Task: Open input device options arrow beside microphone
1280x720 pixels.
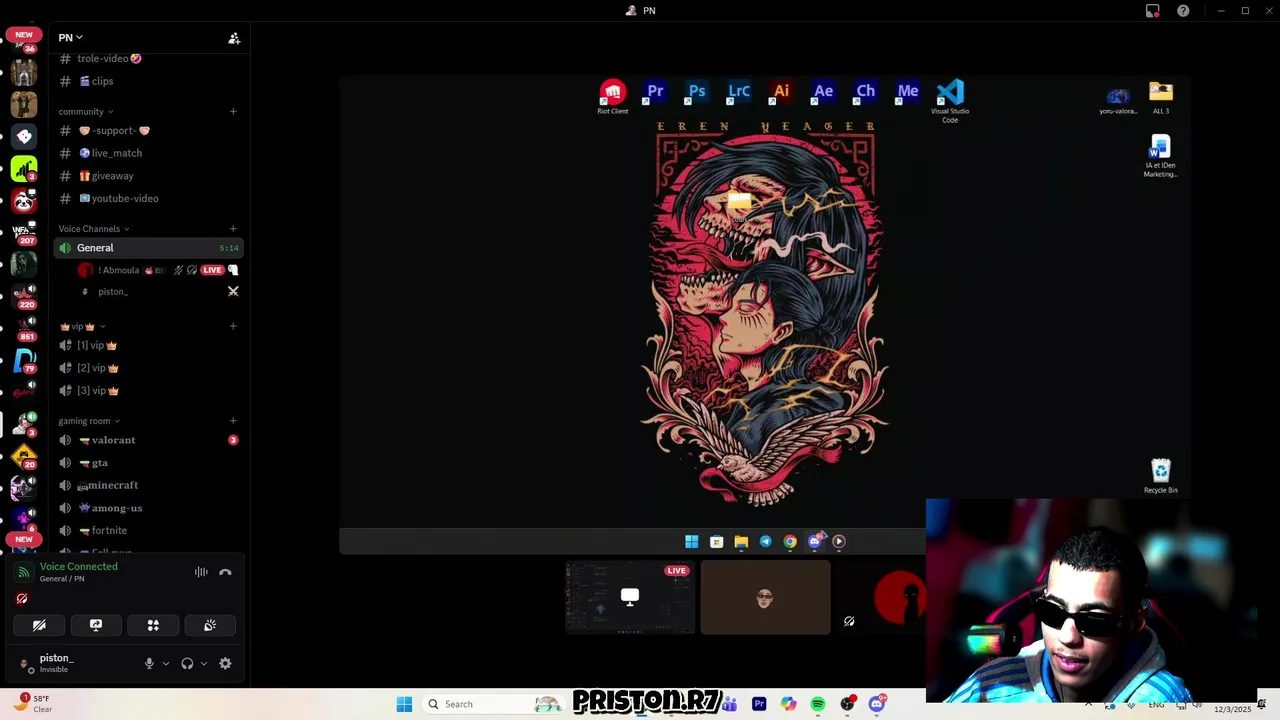Action: coord(166,663)
